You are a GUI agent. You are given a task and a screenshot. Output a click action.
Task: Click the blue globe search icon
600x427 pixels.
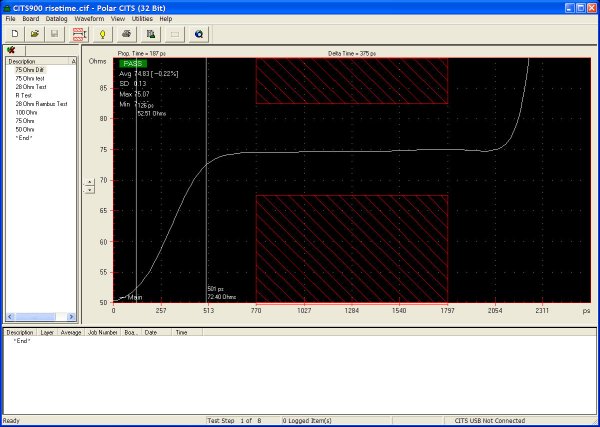point(199,34)
